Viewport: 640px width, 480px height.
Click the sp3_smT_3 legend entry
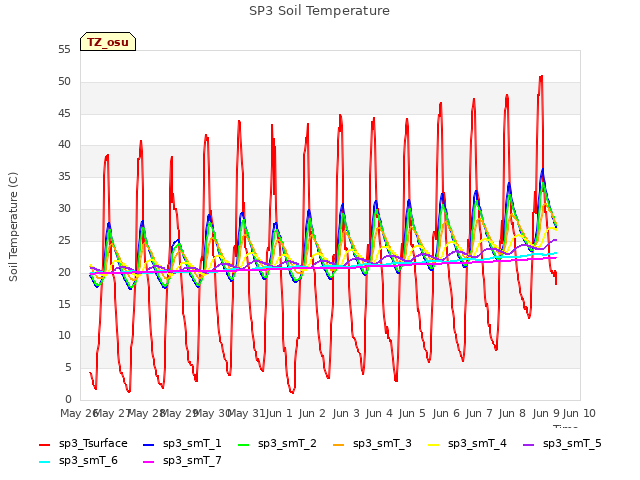coord(372,443)
